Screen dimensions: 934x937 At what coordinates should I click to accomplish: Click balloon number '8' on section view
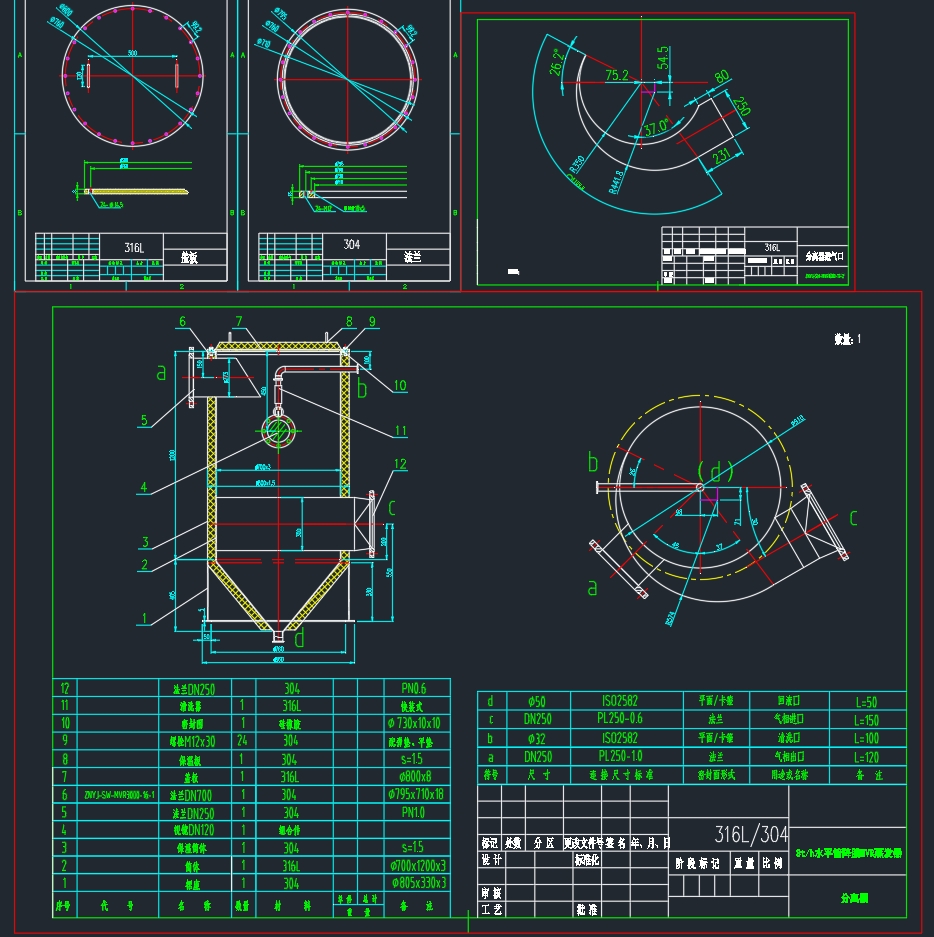pos(349,321)
